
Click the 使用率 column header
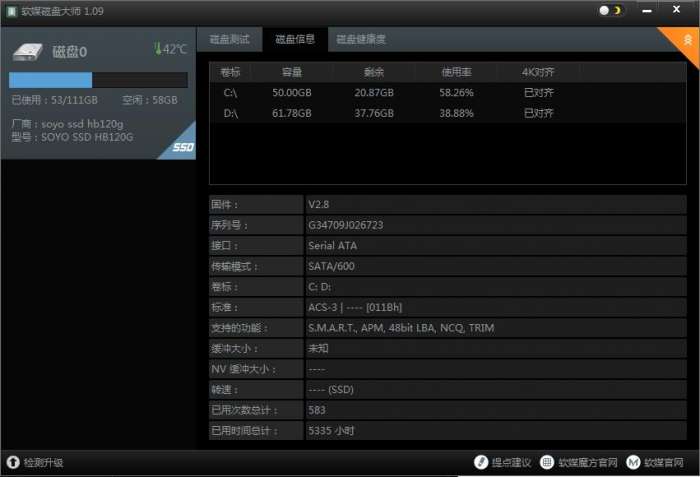456,72
